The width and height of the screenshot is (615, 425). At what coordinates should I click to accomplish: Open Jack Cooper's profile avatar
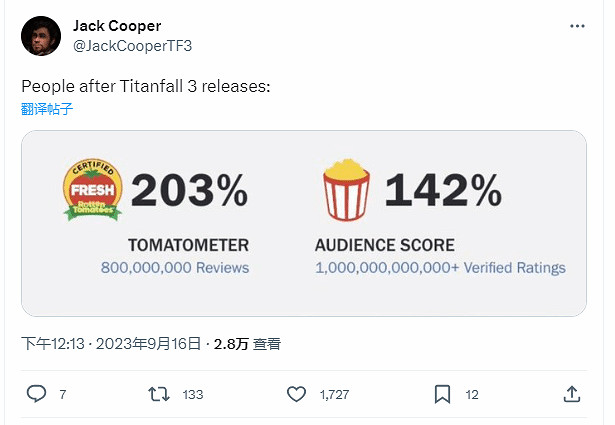41,37
